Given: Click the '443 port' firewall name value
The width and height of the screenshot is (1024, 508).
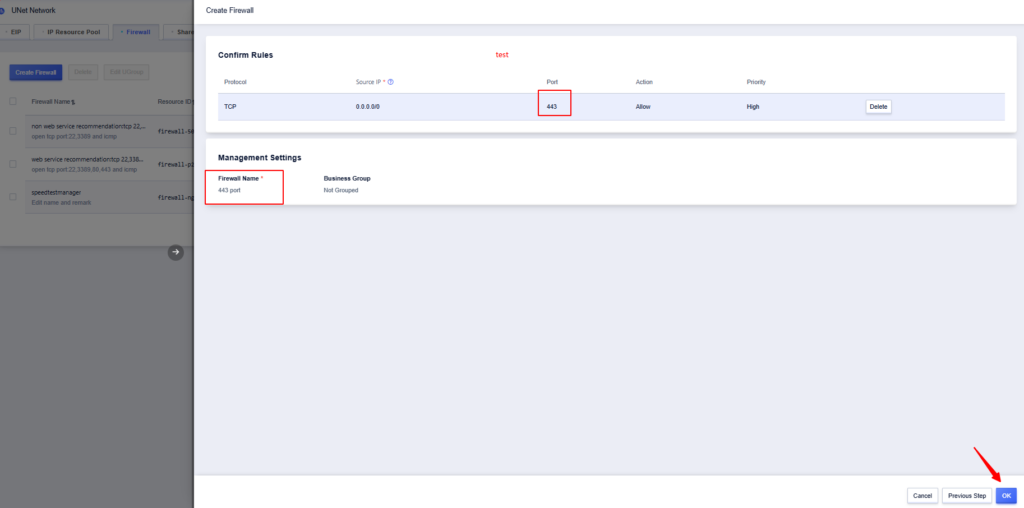Looking at the screenshot, I should click(229, 190).
